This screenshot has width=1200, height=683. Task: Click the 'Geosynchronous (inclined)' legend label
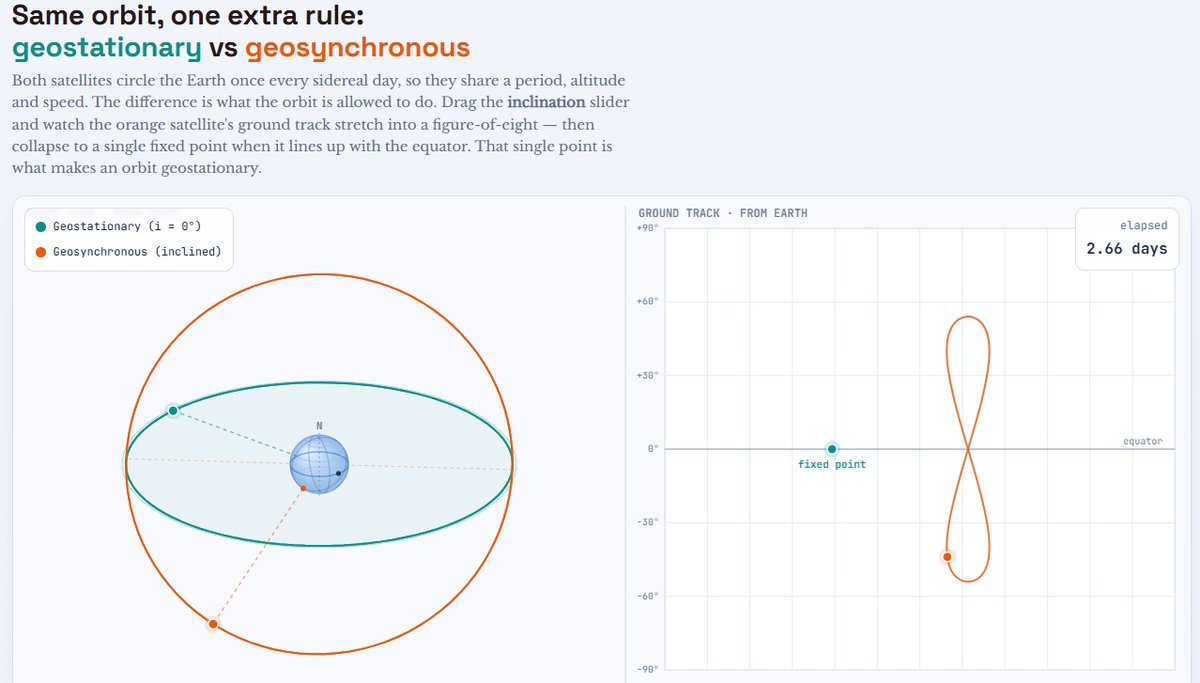[x=137, y=252]
